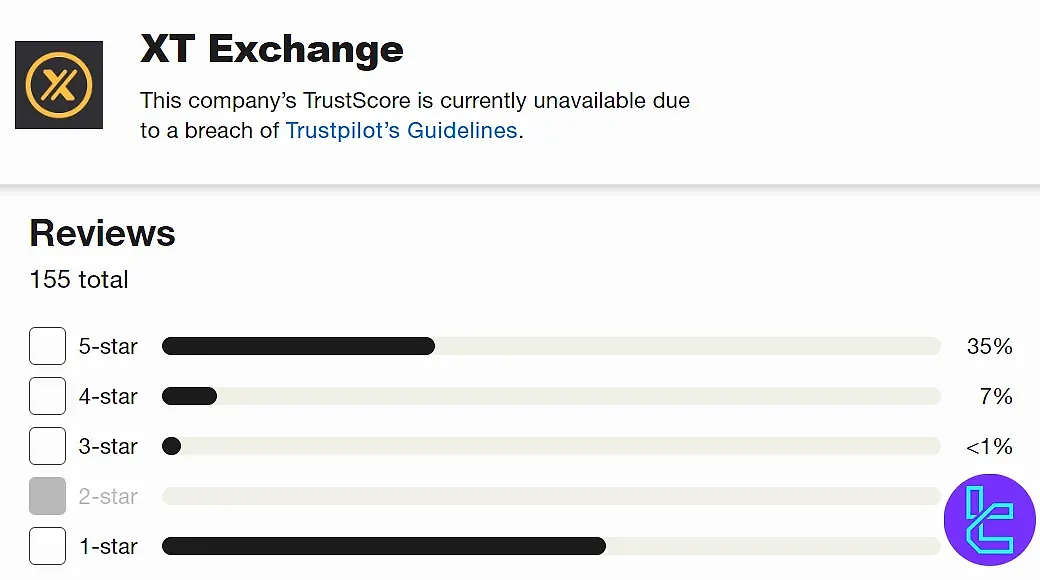Click the "5-star" text label

[108, 347]
